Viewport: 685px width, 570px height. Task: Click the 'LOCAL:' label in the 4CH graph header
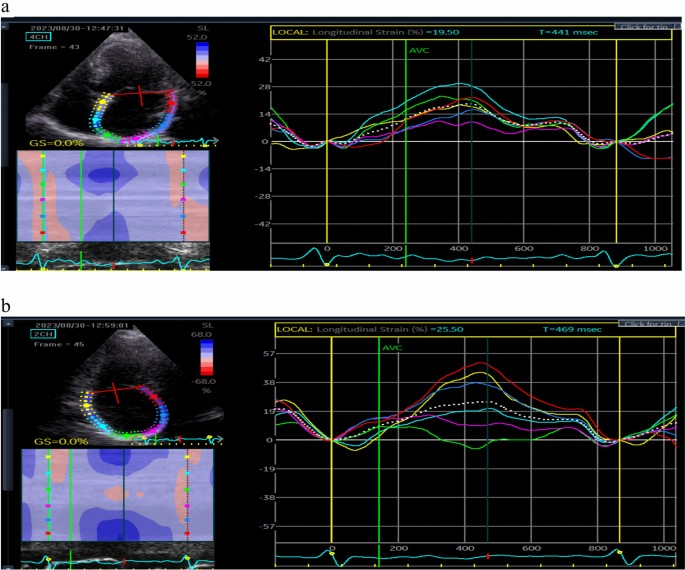(291, 32)
